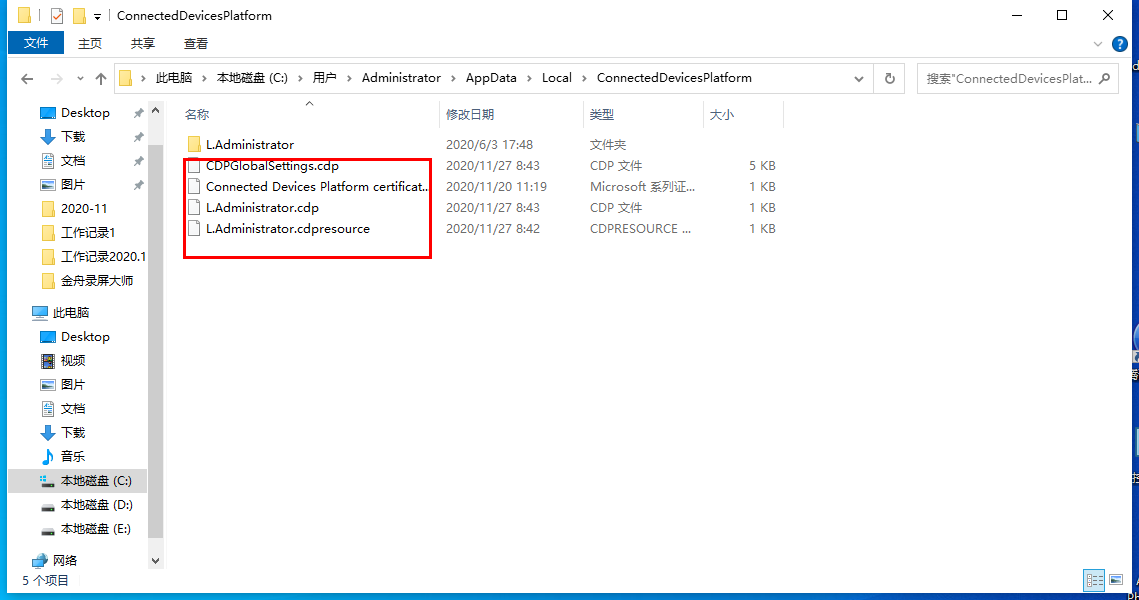Open the 查看 ribbon tab
Image resolution: width=1139 pixels, height=600 pixels.
point(196,44)
